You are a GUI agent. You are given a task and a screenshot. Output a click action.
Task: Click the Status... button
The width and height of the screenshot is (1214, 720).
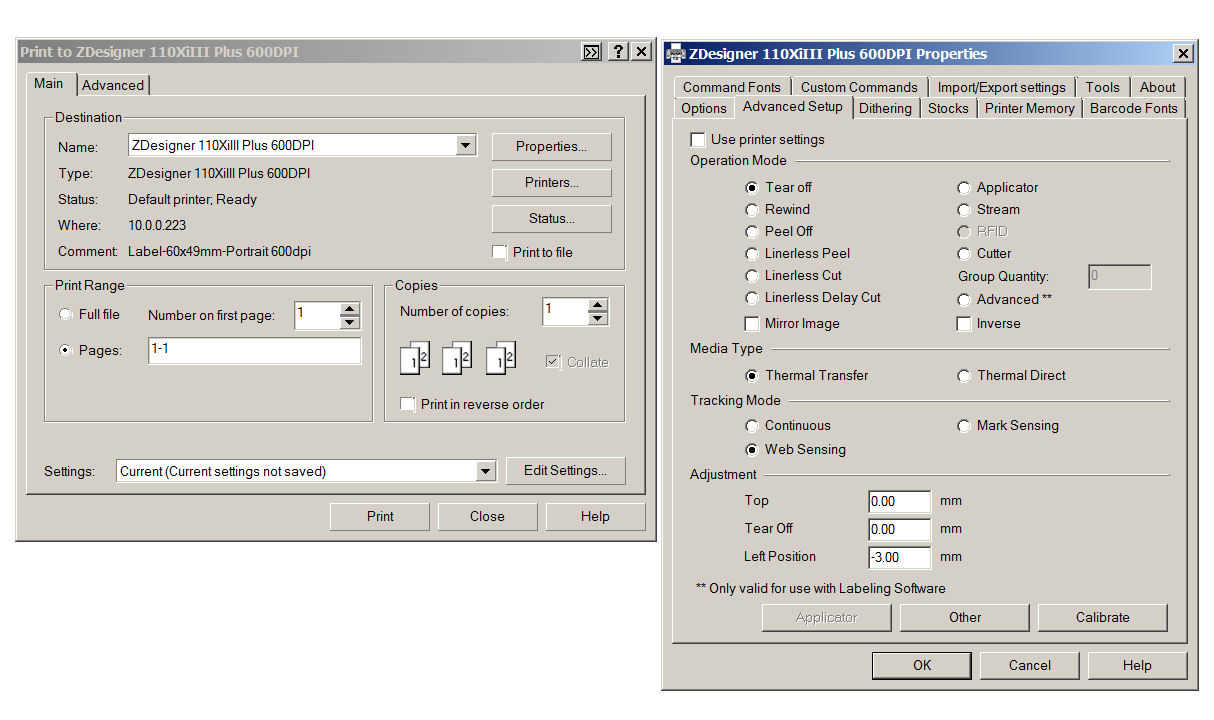pyautogui.click(x=551, y=218)
